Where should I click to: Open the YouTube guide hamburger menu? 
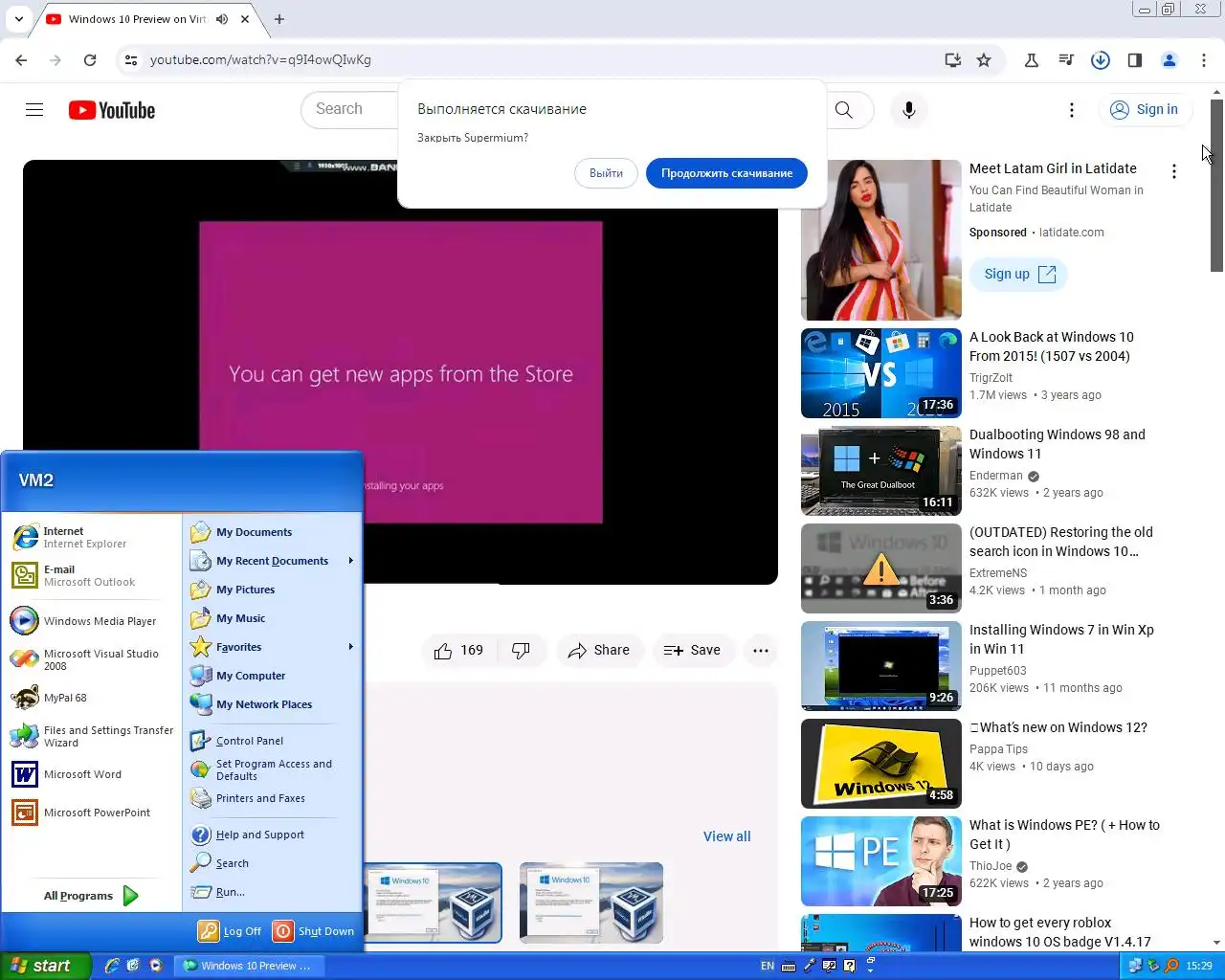34,110
